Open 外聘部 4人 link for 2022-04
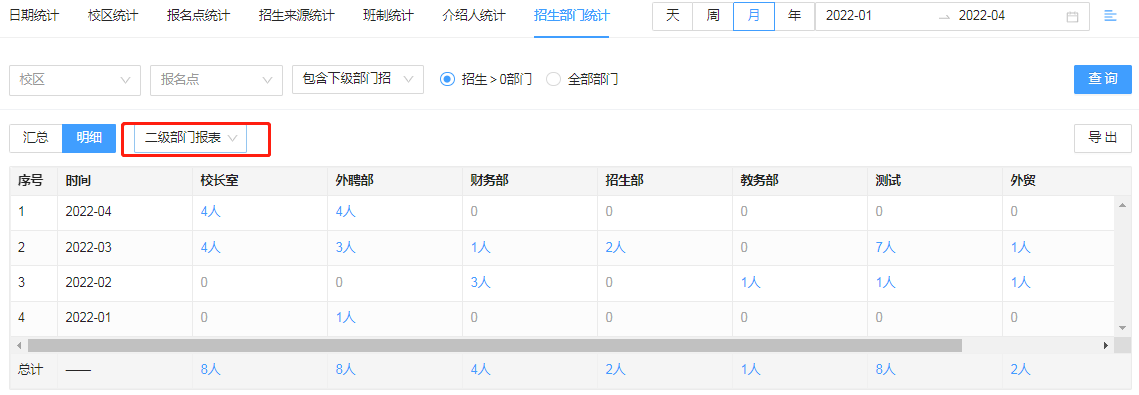The image size is (1139, 395). tap(345, 212)
